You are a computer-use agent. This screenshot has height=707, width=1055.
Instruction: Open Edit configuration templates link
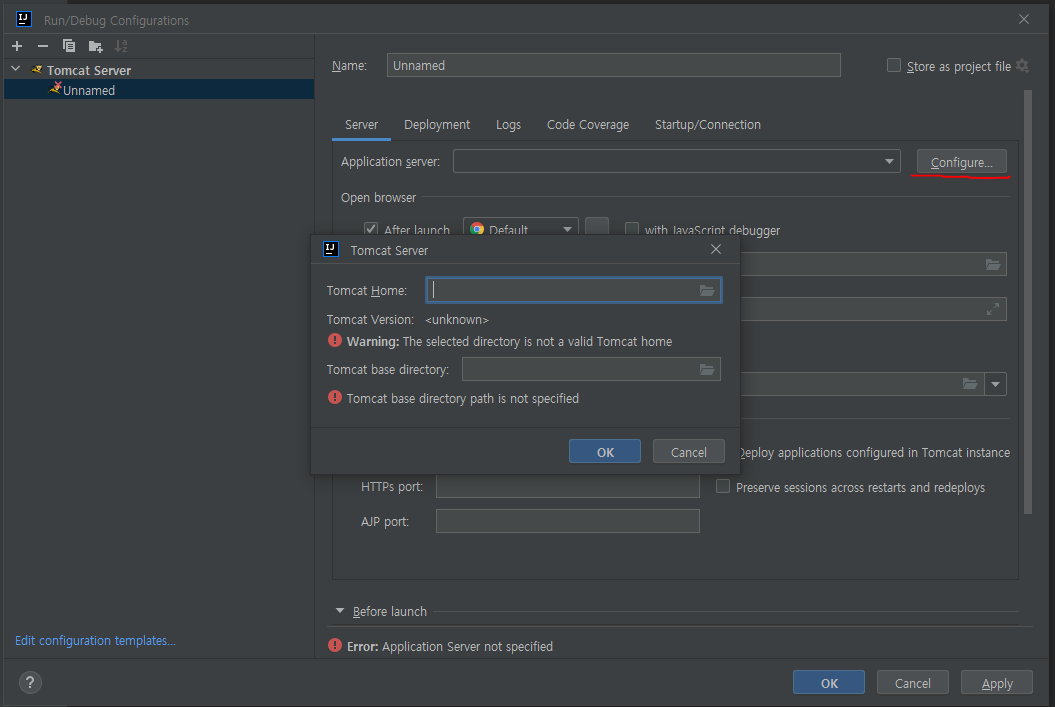(x=95, y=640)
